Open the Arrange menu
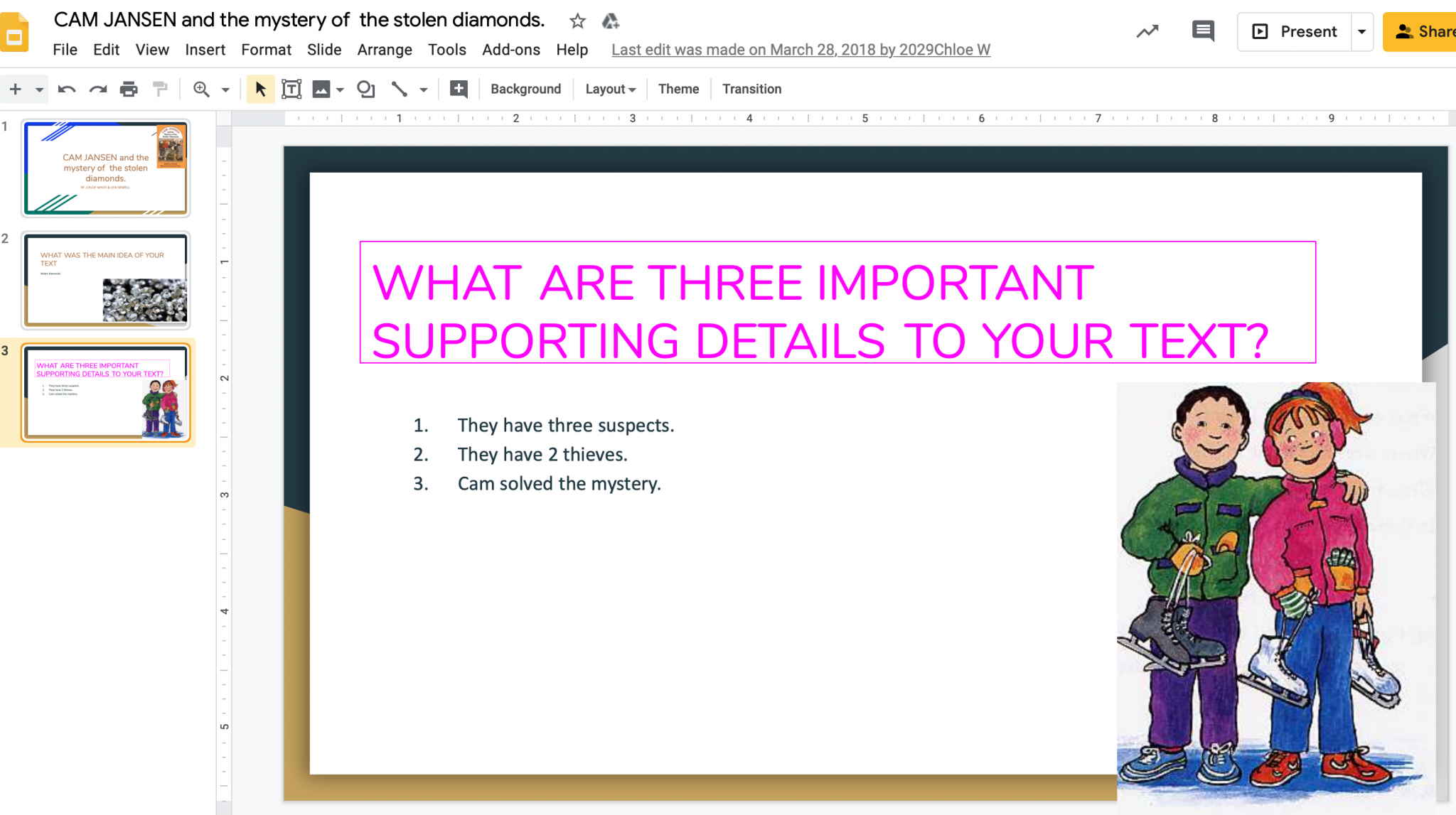 coord(385,50)
